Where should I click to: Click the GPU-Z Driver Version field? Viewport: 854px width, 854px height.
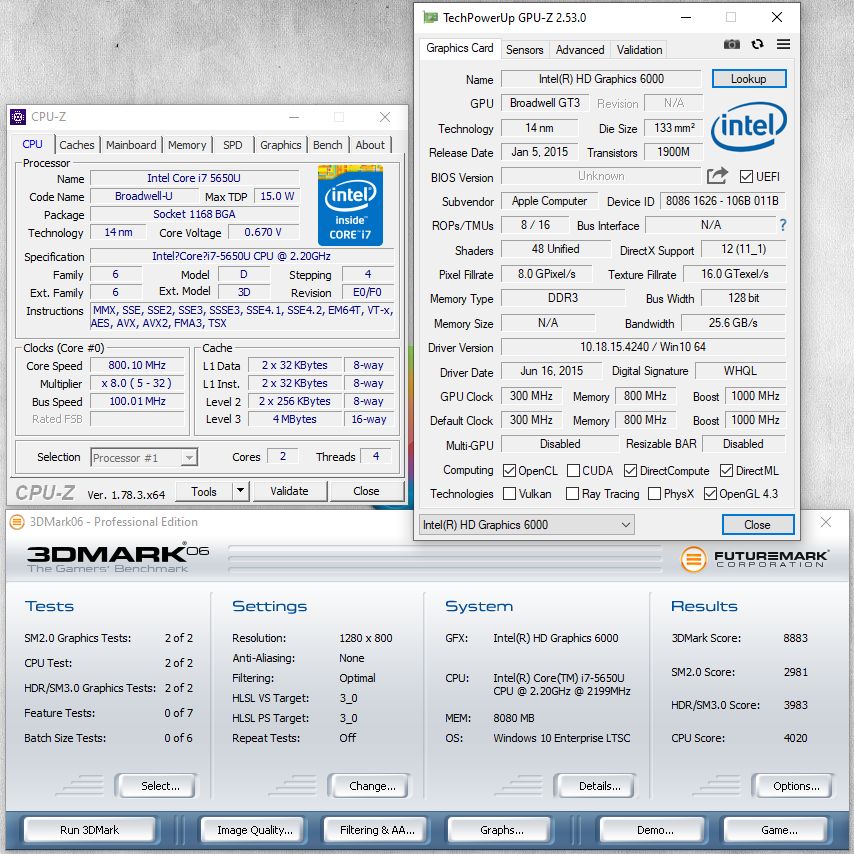point(643,347)
